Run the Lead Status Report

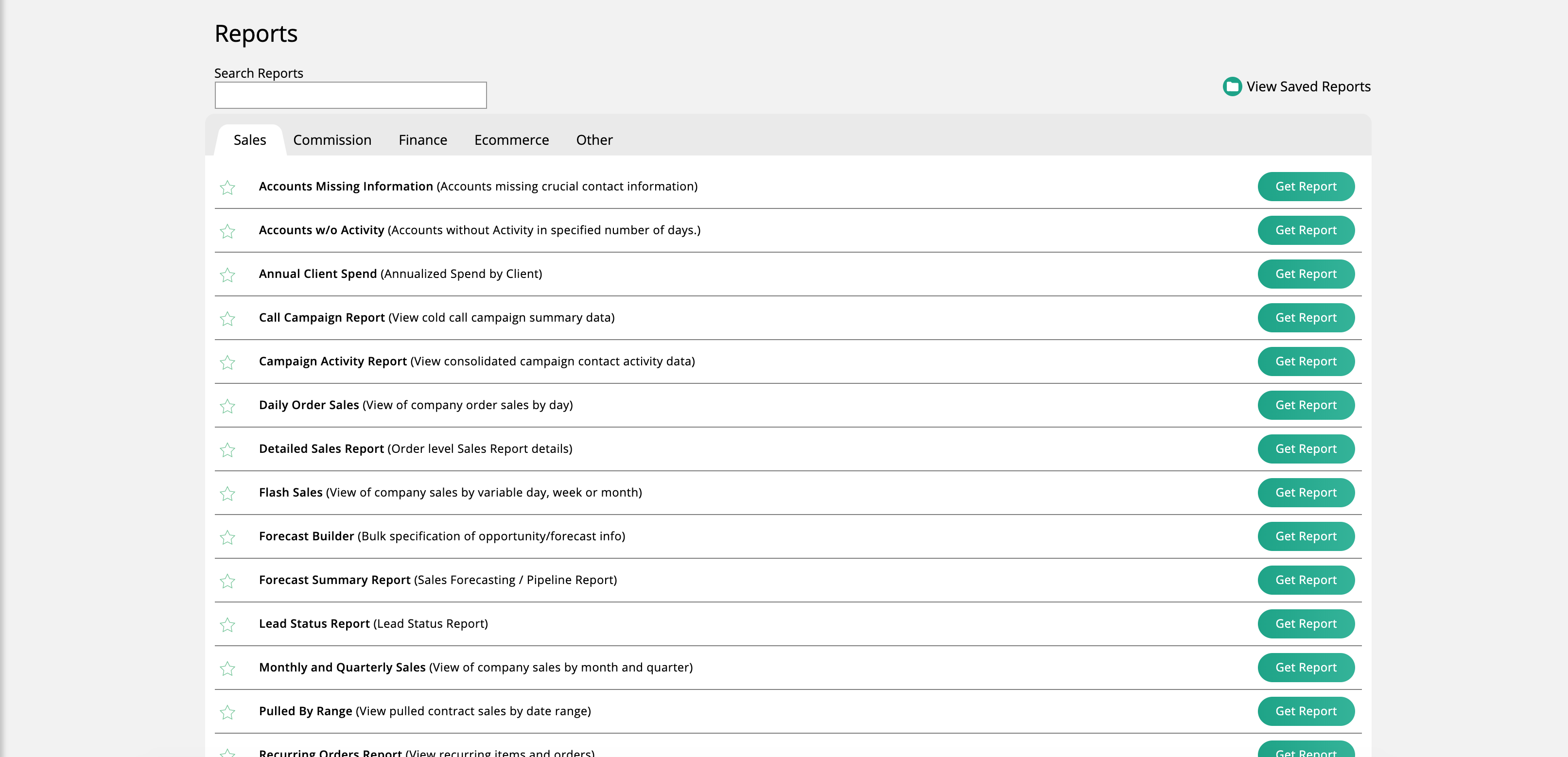point(1306,624)
